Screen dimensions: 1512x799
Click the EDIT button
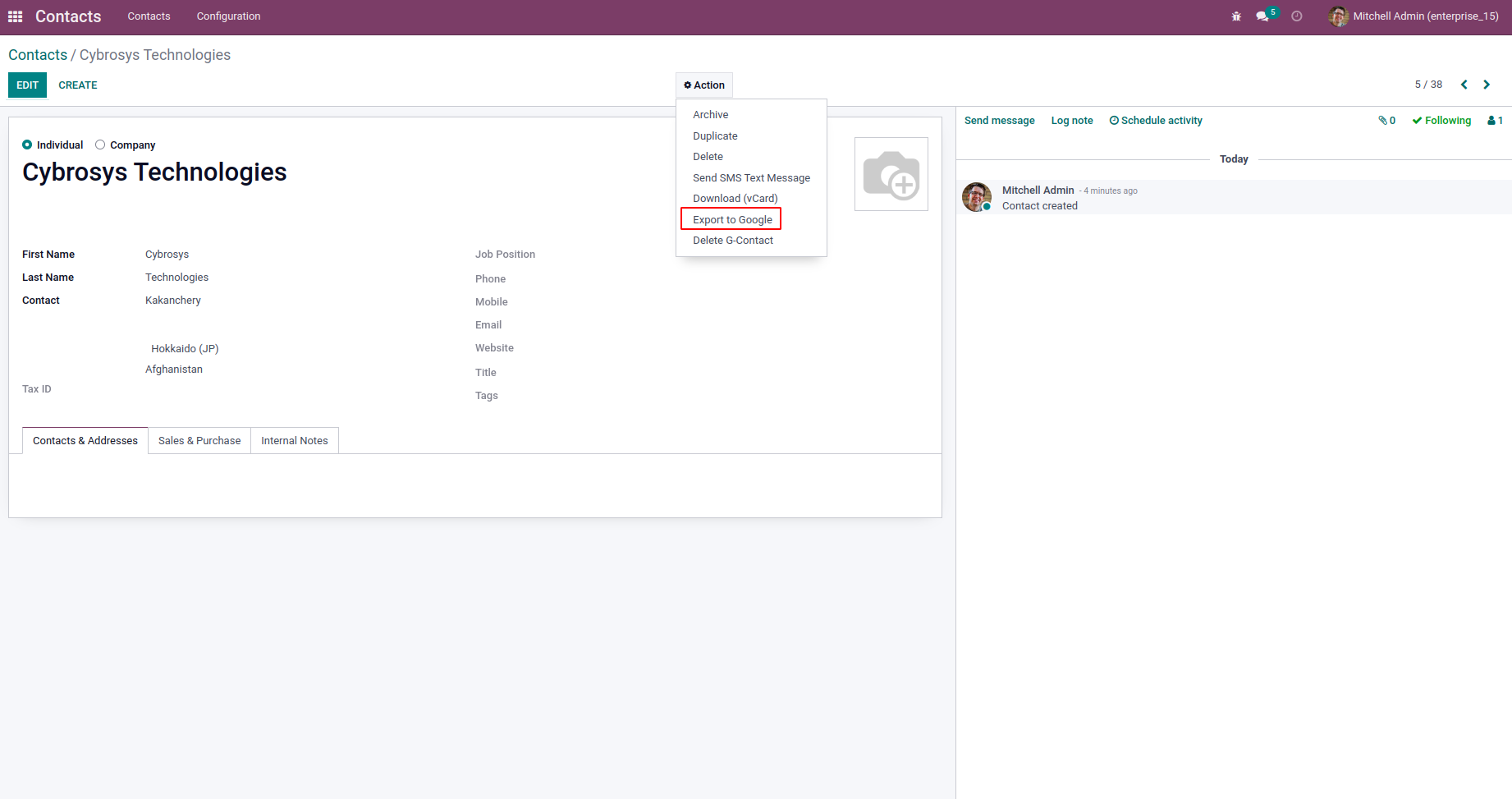coord(27,85)
